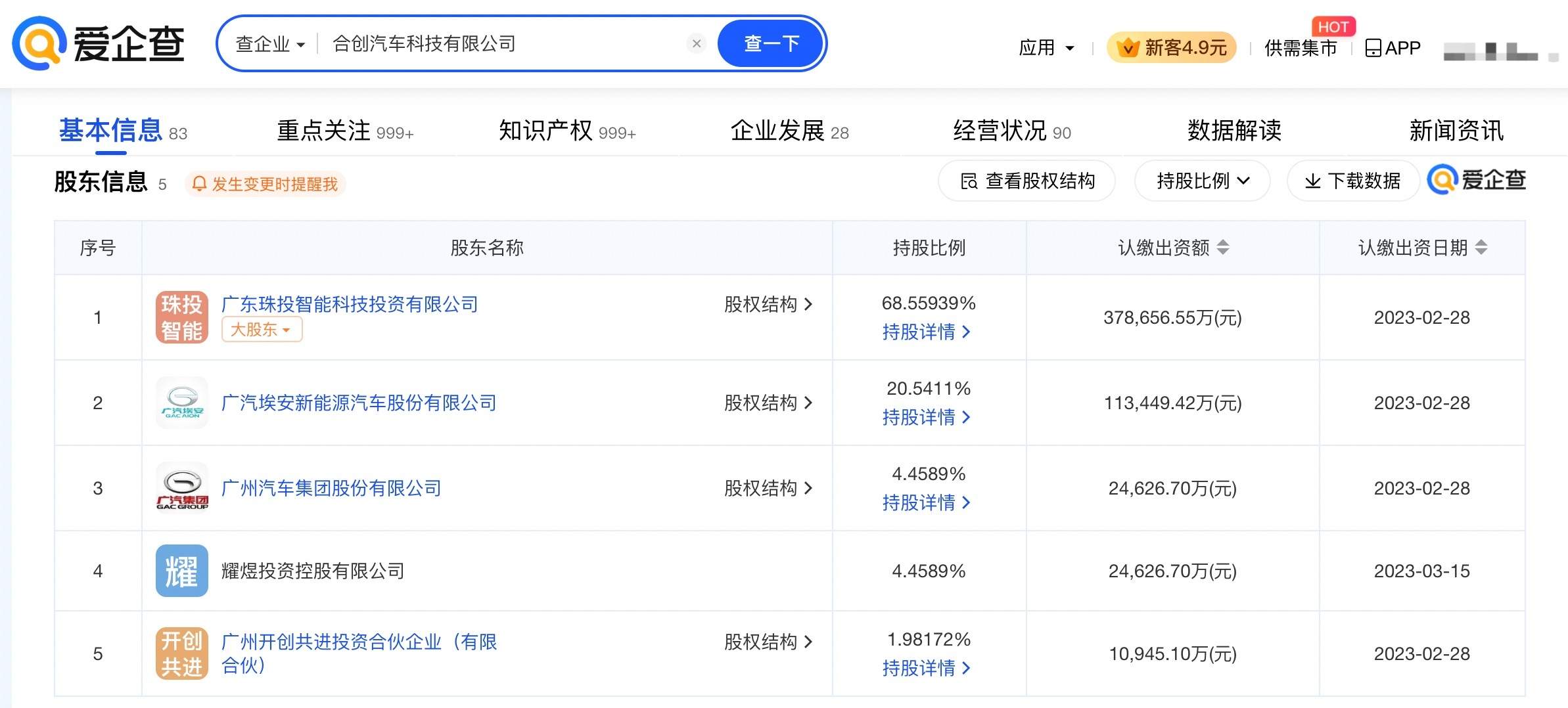Image resolution: width=1568 pixels, height=708 pixels.
Task: Switch to the 经营状况 tab
Action: tap(1011, 131)
